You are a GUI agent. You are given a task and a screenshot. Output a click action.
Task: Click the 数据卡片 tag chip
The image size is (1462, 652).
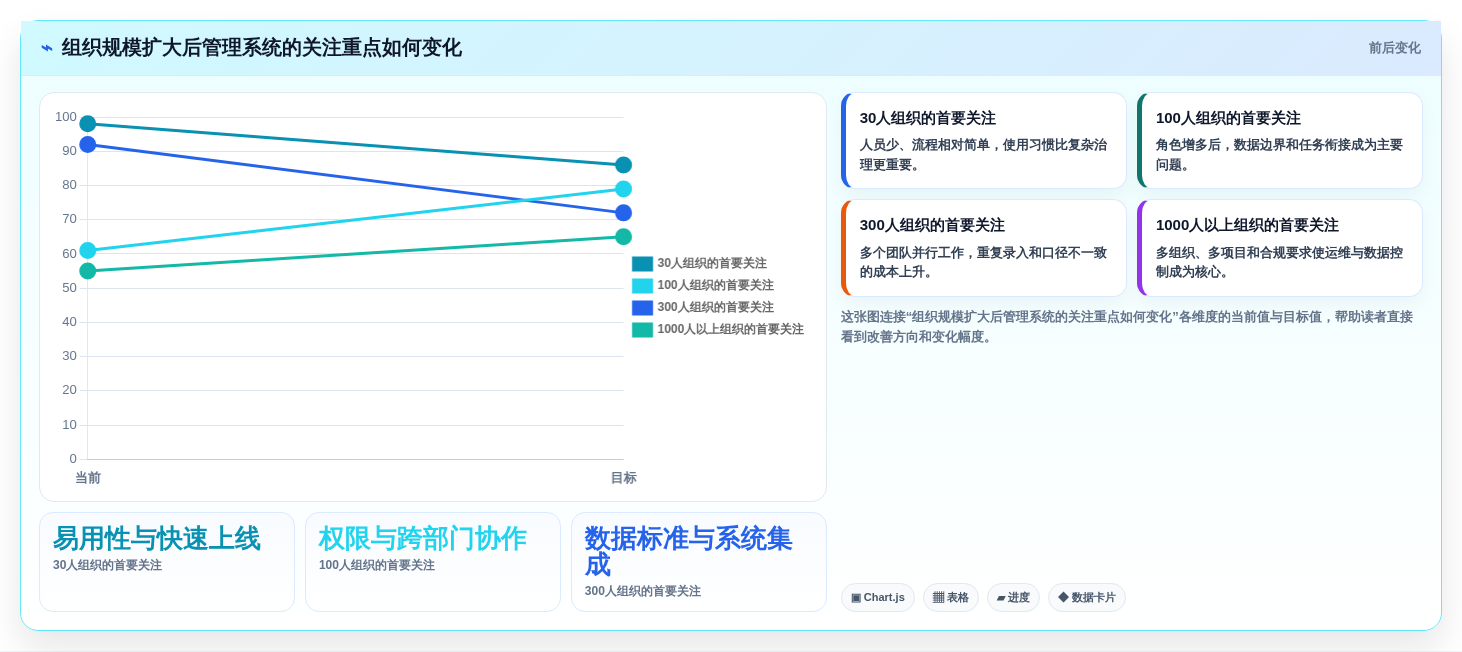coord(1087,598)
